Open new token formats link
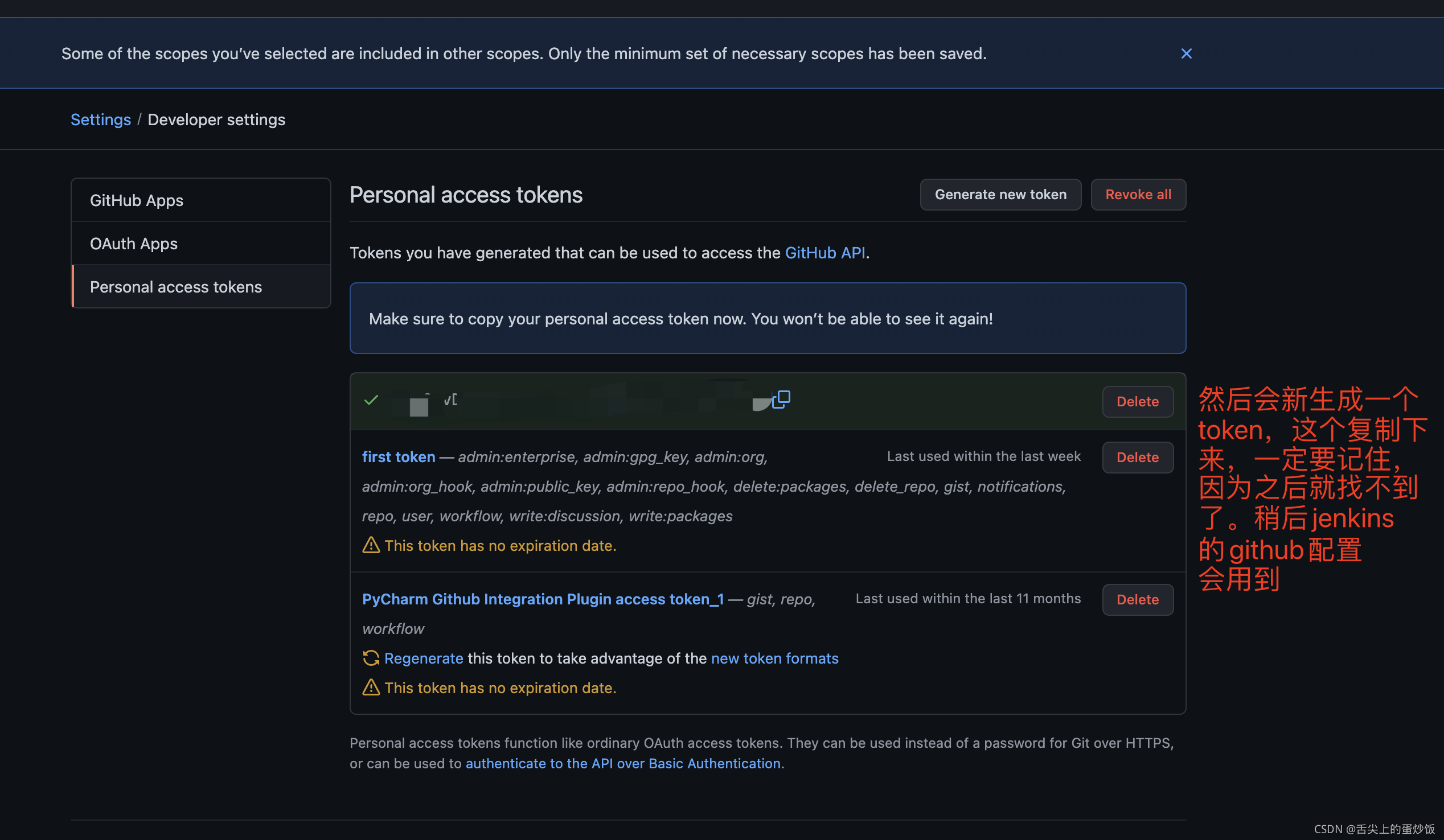The image size is (1444, 840). pyautogui.click(x=774, y=658)
